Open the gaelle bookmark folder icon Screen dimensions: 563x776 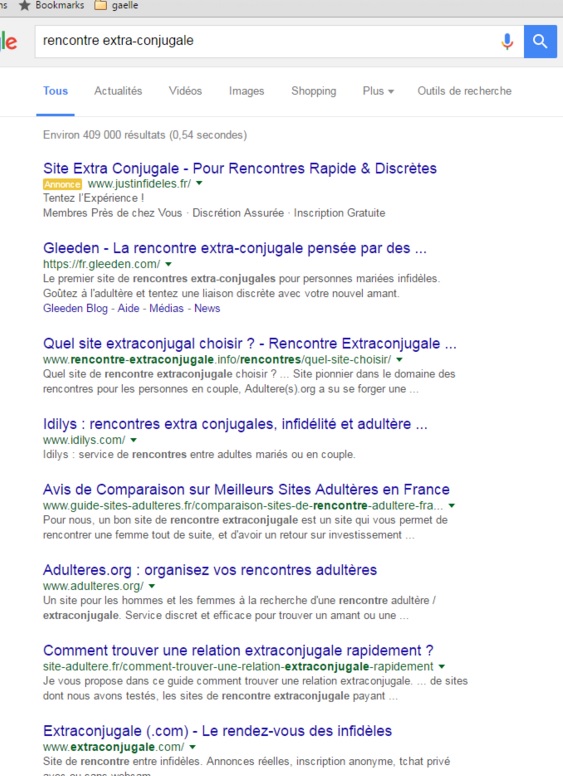coord(100,5)
